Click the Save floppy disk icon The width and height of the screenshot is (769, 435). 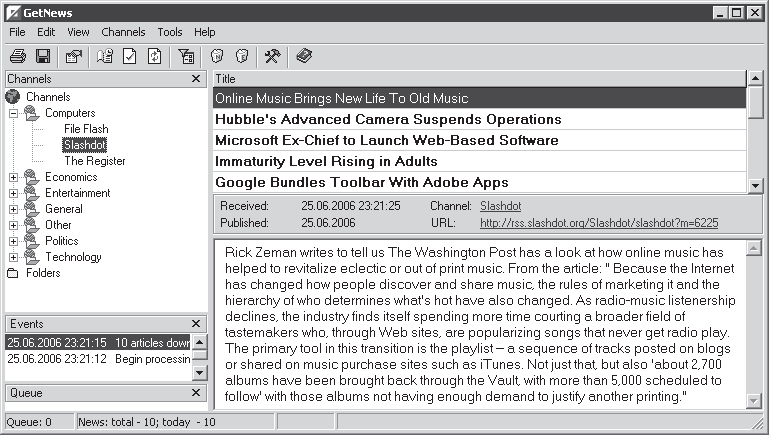click(x=43, y=56)
